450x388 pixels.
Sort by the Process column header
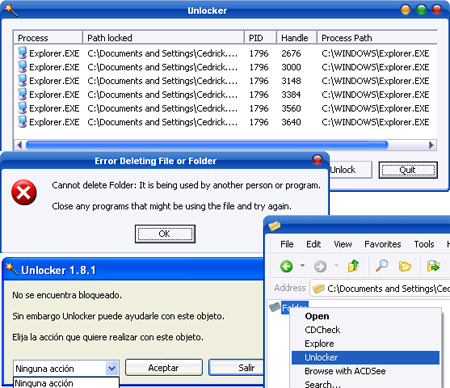click(48, 38)
